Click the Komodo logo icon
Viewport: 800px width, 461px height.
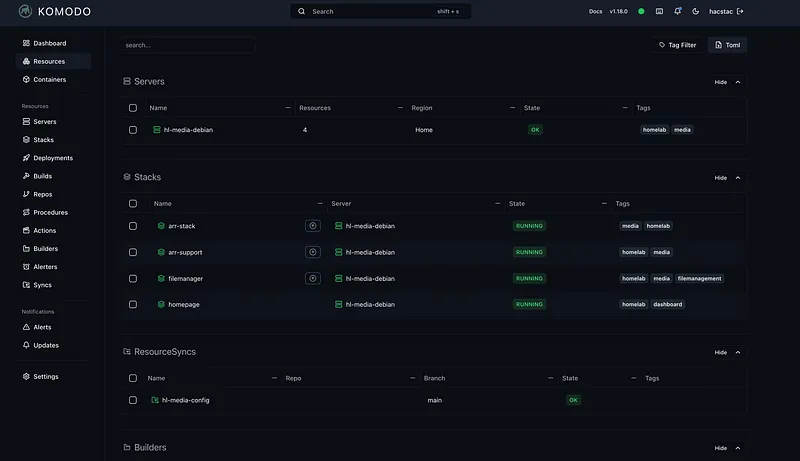click(24, 12)
